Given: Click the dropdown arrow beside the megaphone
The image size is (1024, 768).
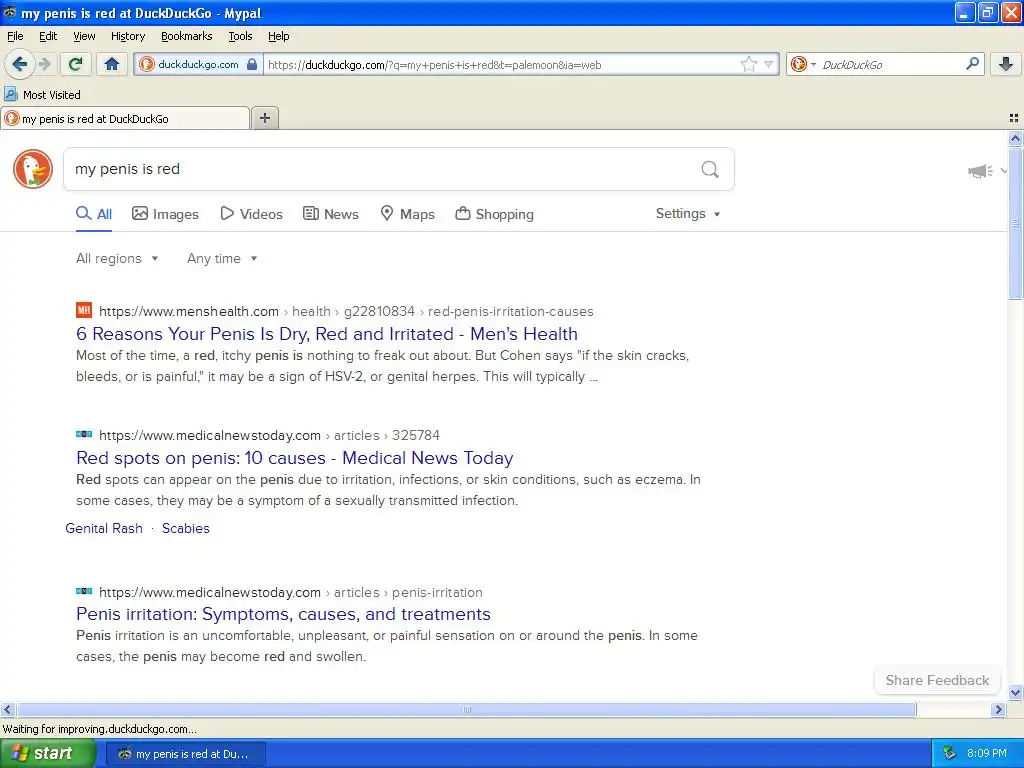Looking at the screenshot, I should (x=1004, y=171).
